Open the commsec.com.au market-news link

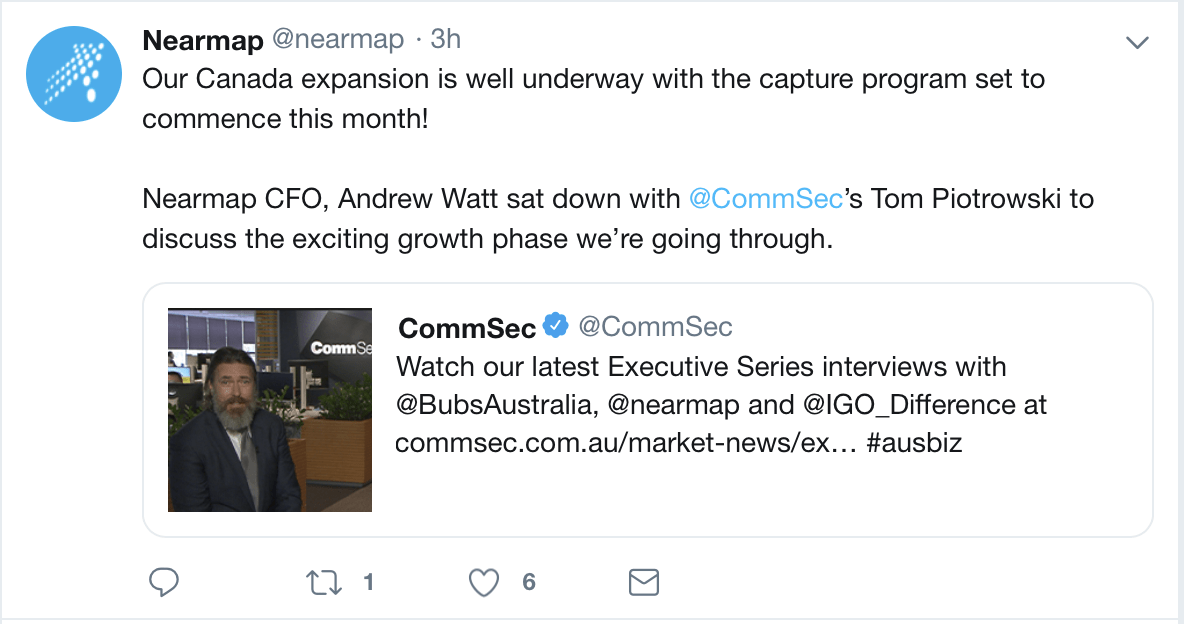tap(626, 442)
